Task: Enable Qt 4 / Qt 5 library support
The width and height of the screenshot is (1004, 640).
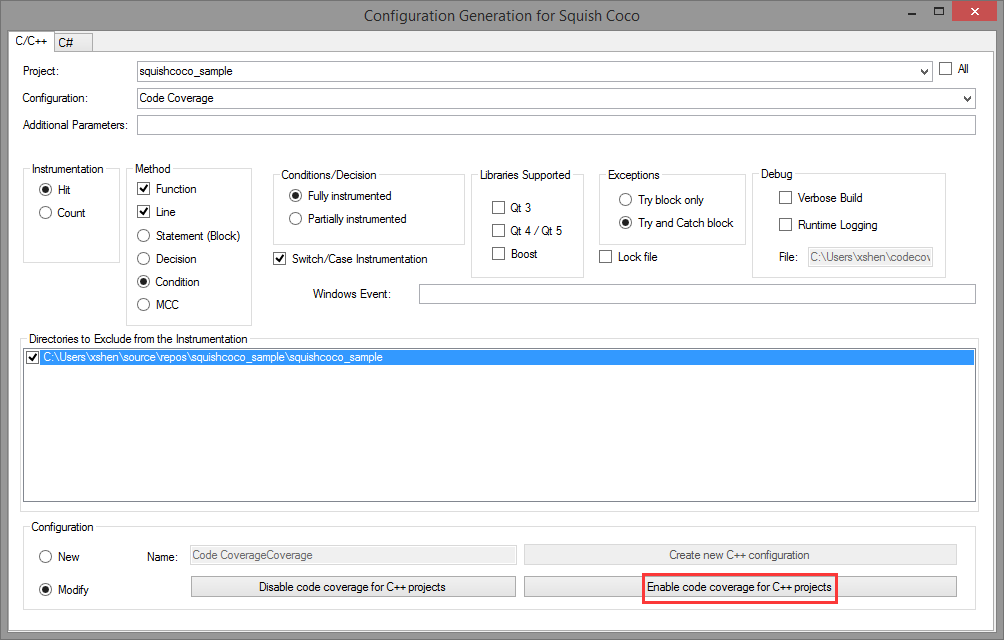Action: click(x=498, y=231)
